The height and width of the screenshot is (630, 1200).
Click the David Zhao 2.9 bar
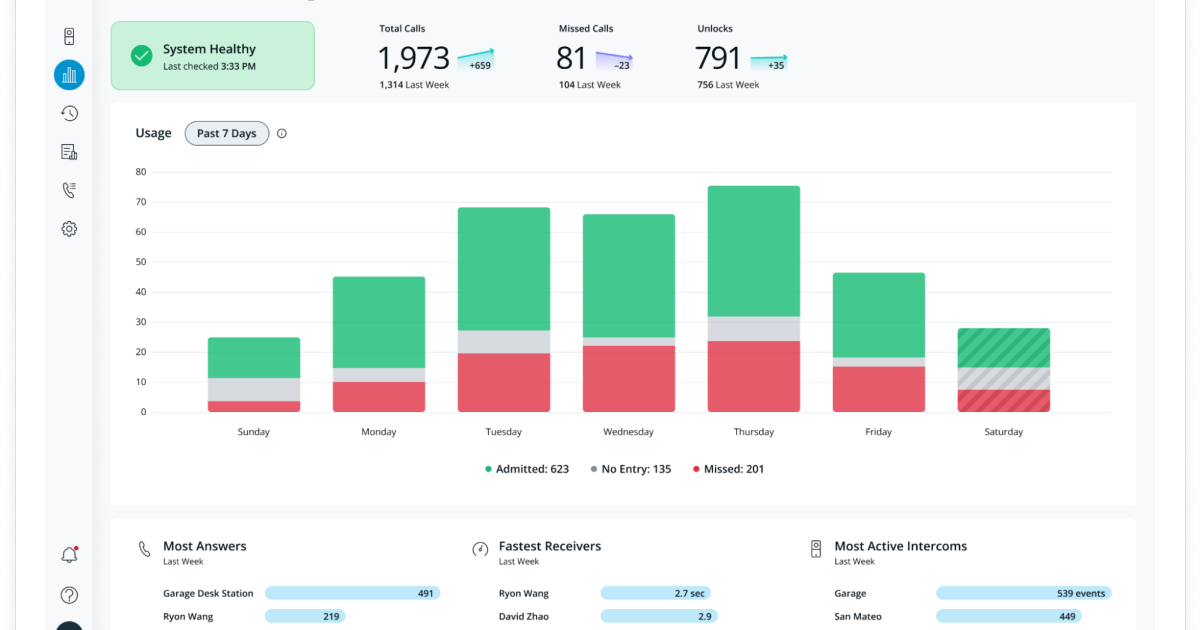point(659,617)
